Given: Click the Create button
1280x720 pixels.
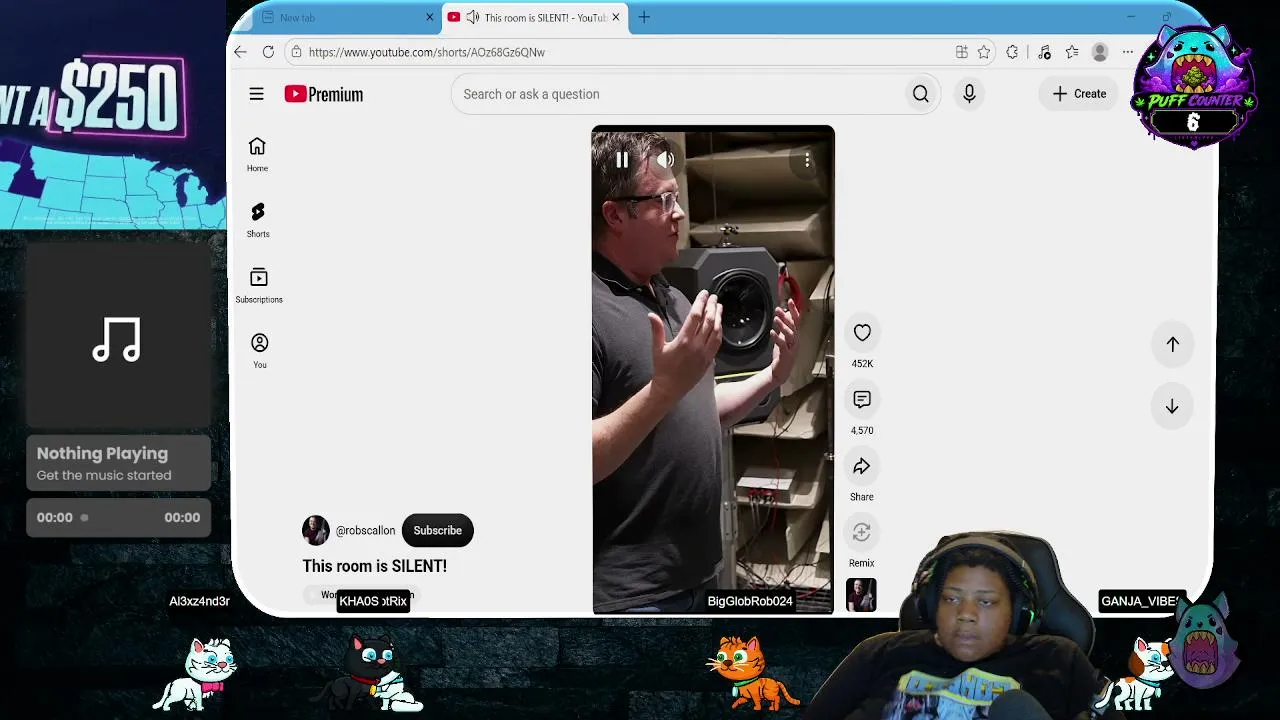Looking at the screenshot, I should coord(1079,94).
